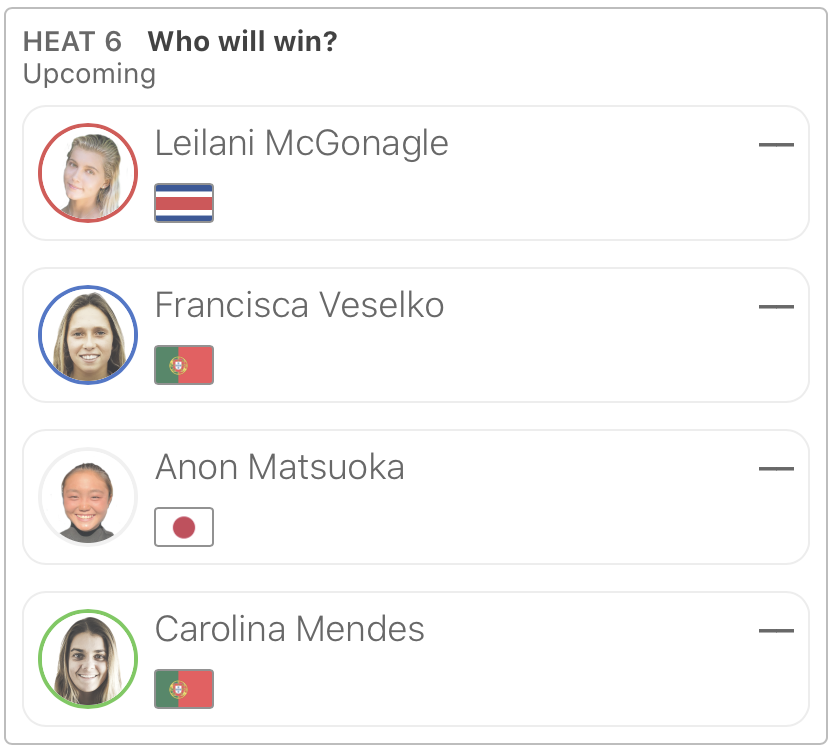Click the dash beside Francisca Veselko
The width and height of the screenshot is (836, 750).
[776, 307]
